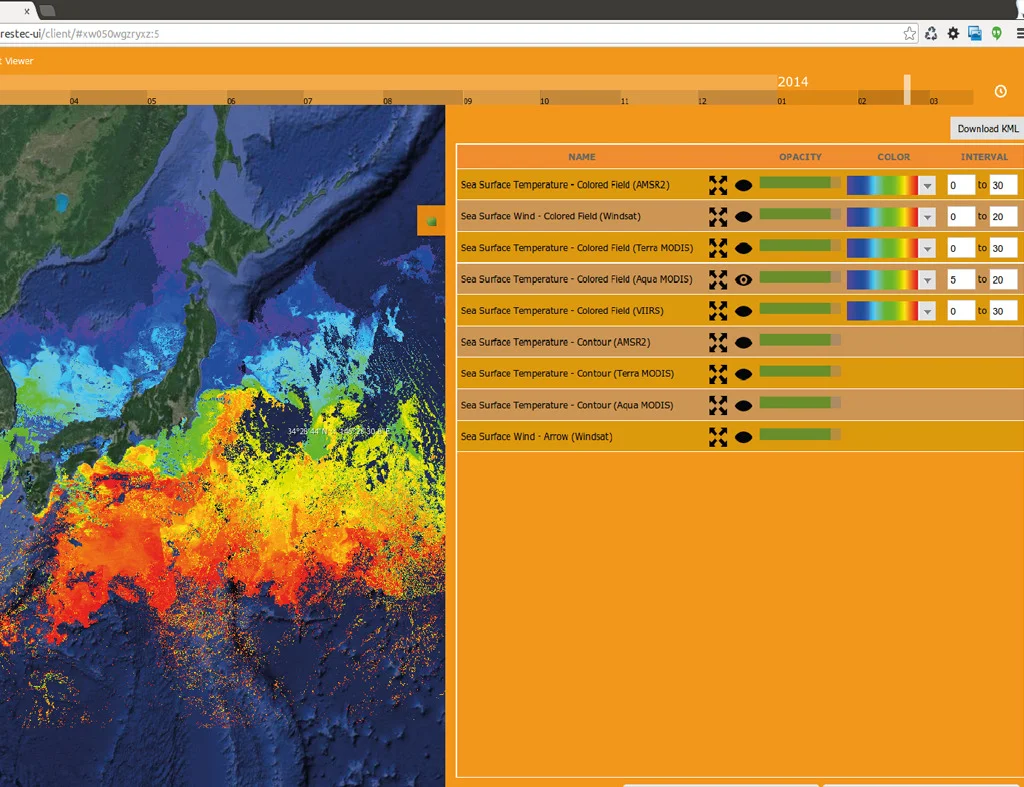Adjust opacity slider for Windsat Colored Field
Screen dimensions: 1024x787
[x=799, y=214]
